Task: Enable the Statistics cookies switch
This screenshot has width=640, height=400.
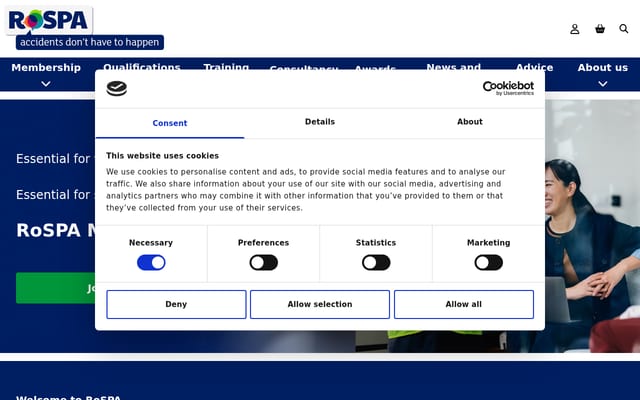Action: pos(376,262)
